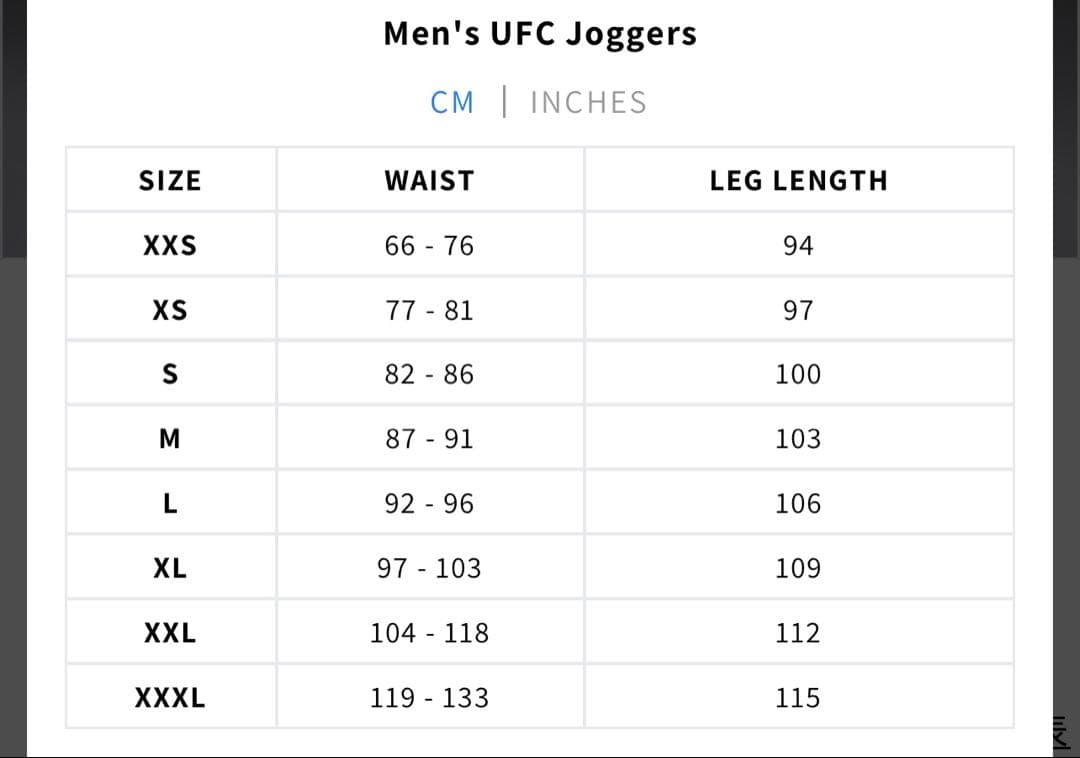
Task: Select the SIZE column header
Action: pos(170,181)
